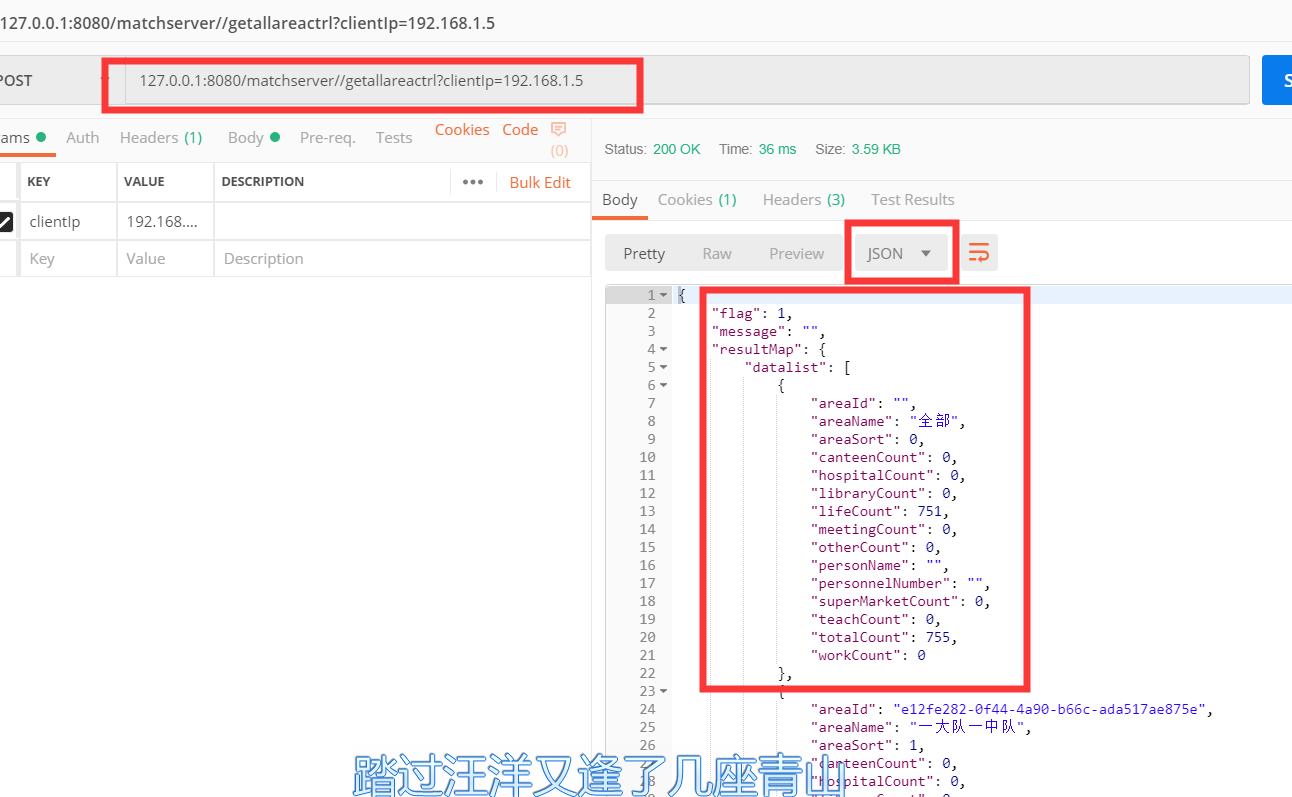Open the Test Results tab
Image resolution: width=1292 pixels, height=797 pixels.
click(x=913, y=200)
